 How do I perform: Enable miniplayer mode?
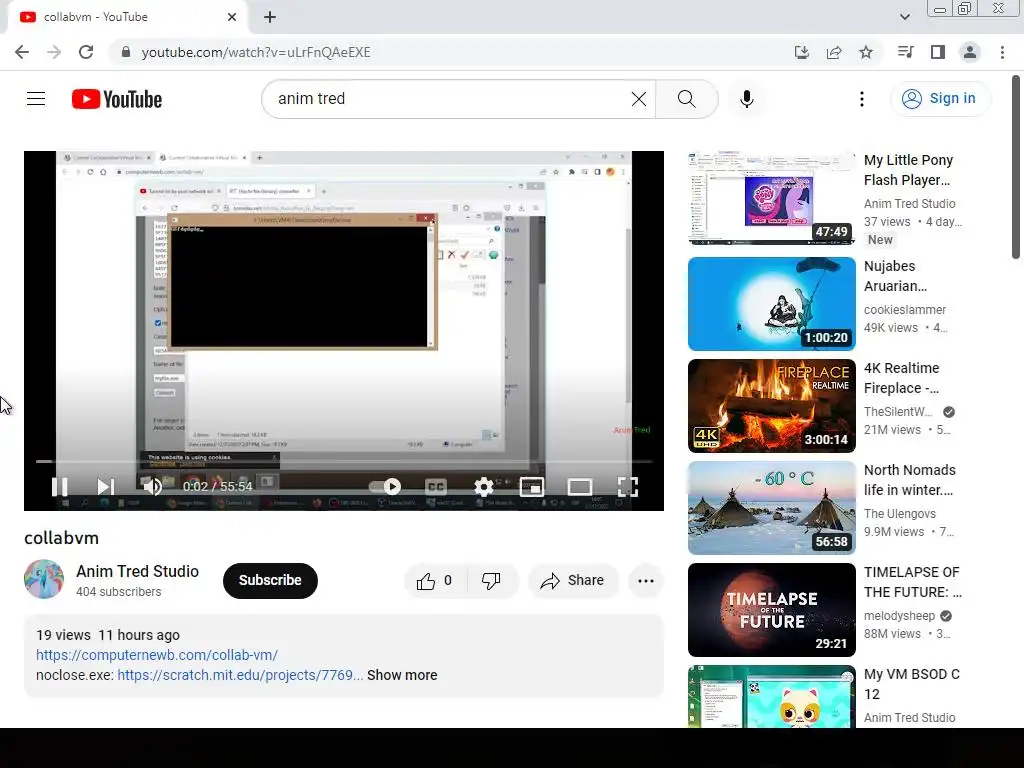[532, 487]
